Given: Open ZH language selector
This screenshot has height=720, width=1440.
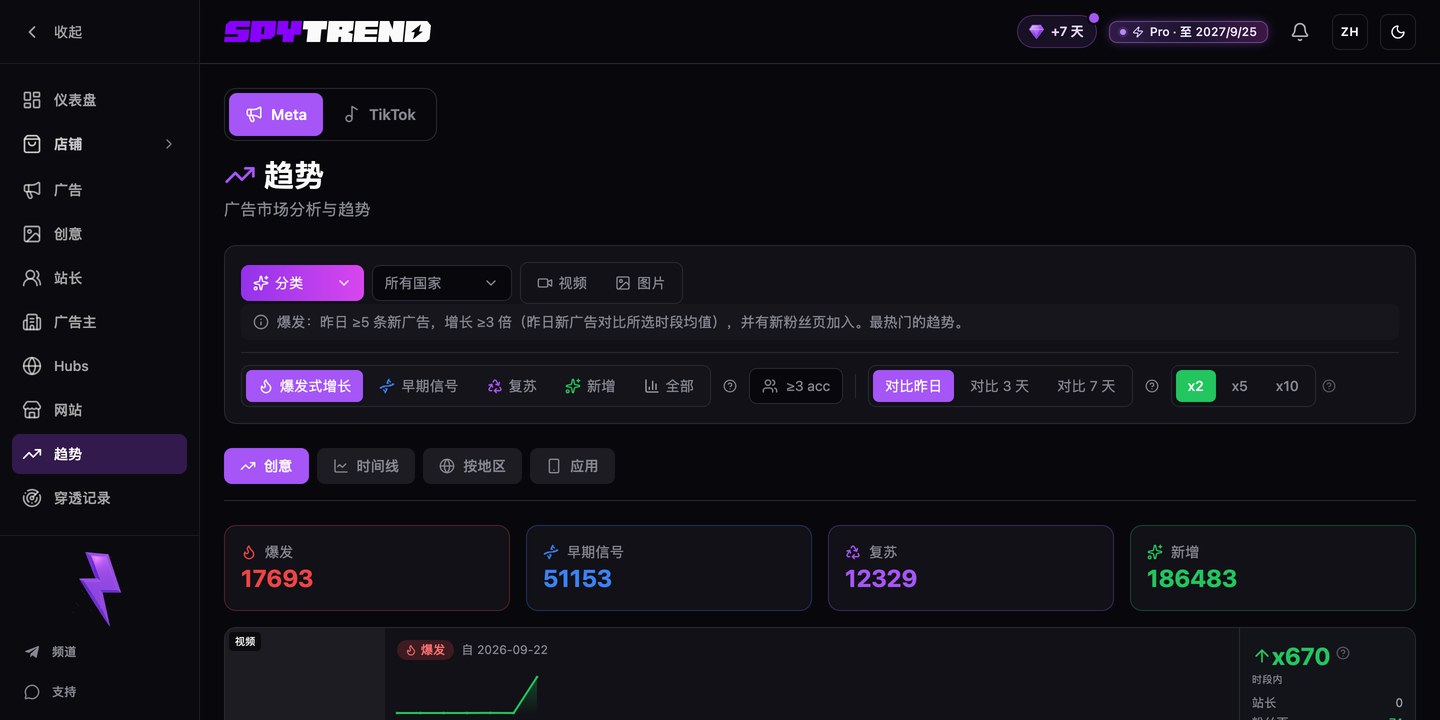Looking at the screenshot, I should [1350, 32].
